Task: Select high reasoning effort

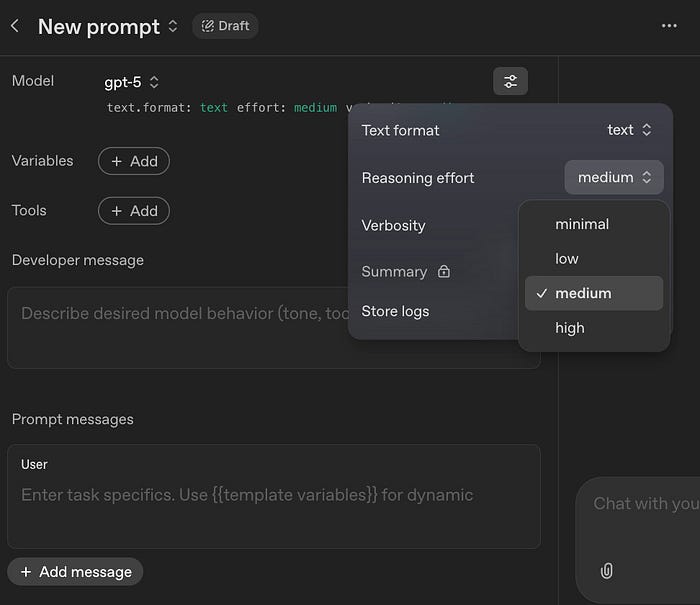Action: click(x=594, y=328)
